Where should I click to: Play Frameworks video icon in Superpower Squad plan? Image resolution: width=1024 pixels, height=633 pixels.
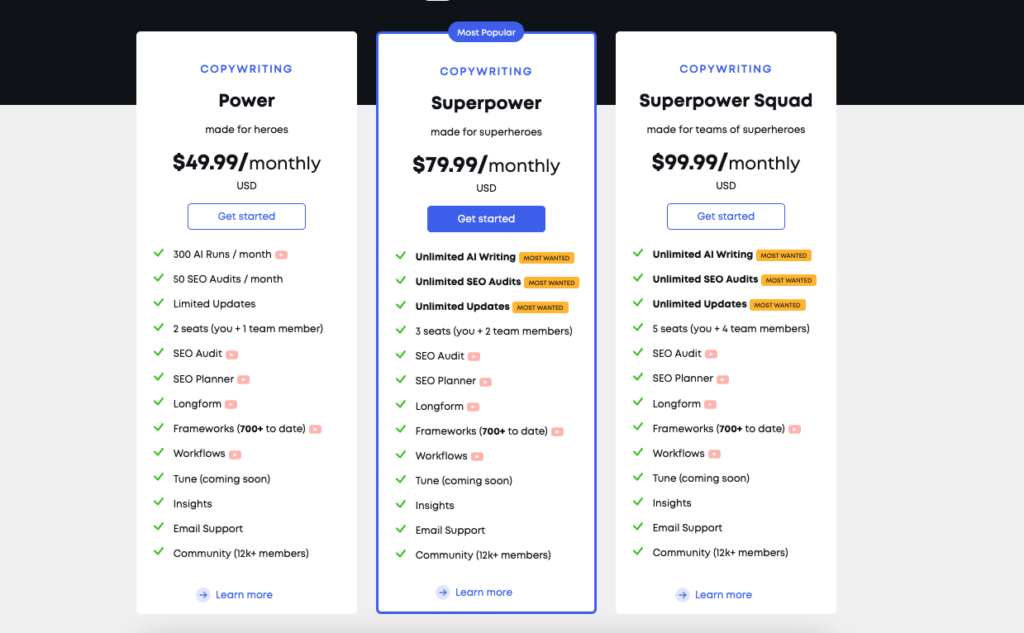tap(795, 429)
